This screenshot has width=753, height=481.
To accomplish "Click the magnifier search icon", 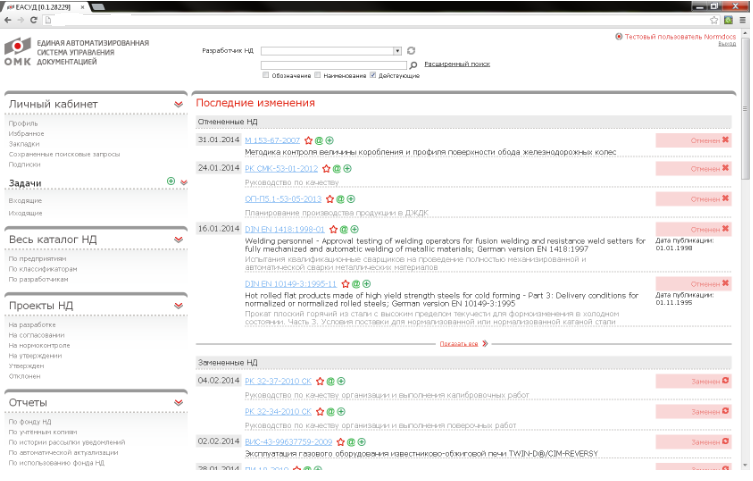I will (x=413, y=64).
